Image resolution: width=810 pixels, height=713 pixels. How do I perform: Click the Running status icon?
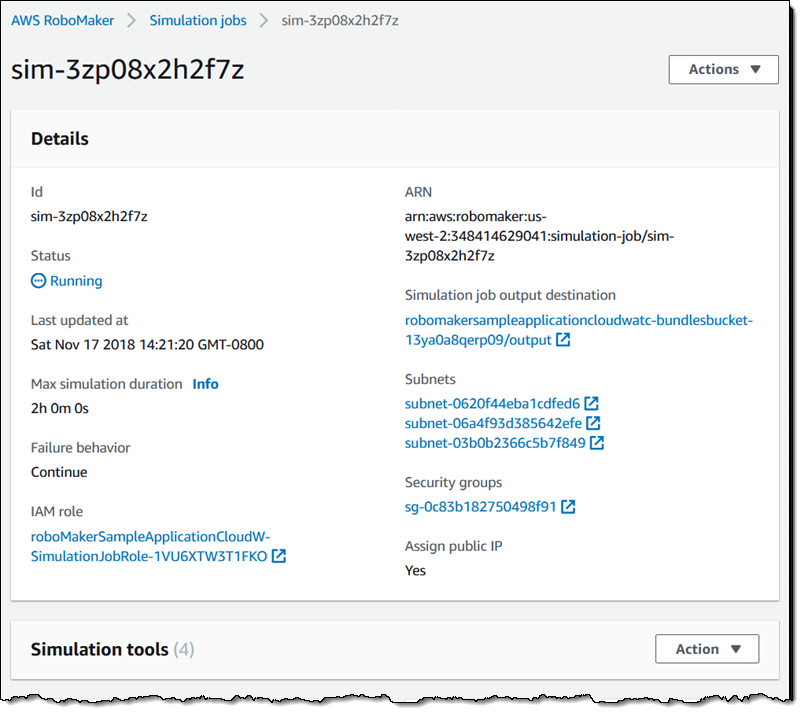(39, 282)
